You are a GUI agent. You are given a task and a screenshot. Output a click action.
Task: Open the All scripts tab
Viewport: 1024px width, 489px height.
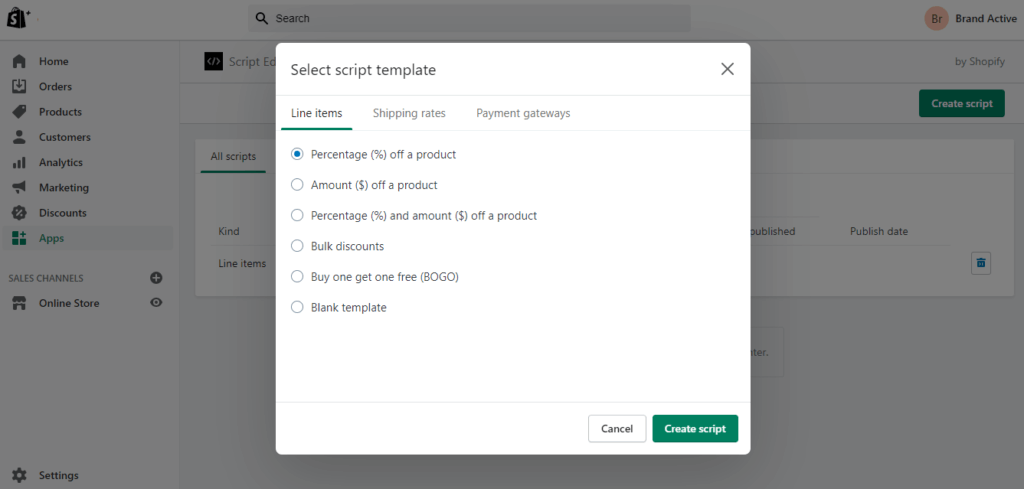233,156
